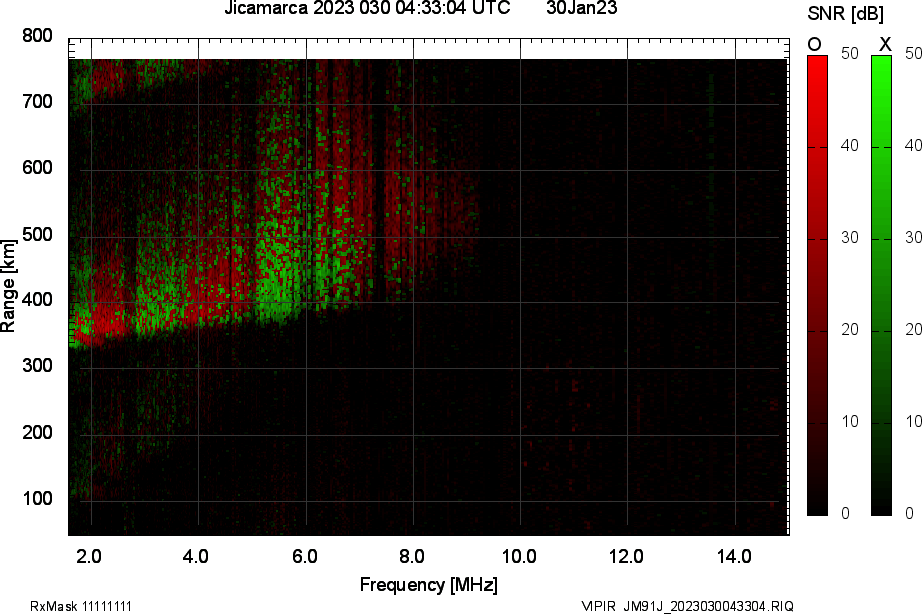Click the '800' range tick label
The image size is (922, 614).
37,36
